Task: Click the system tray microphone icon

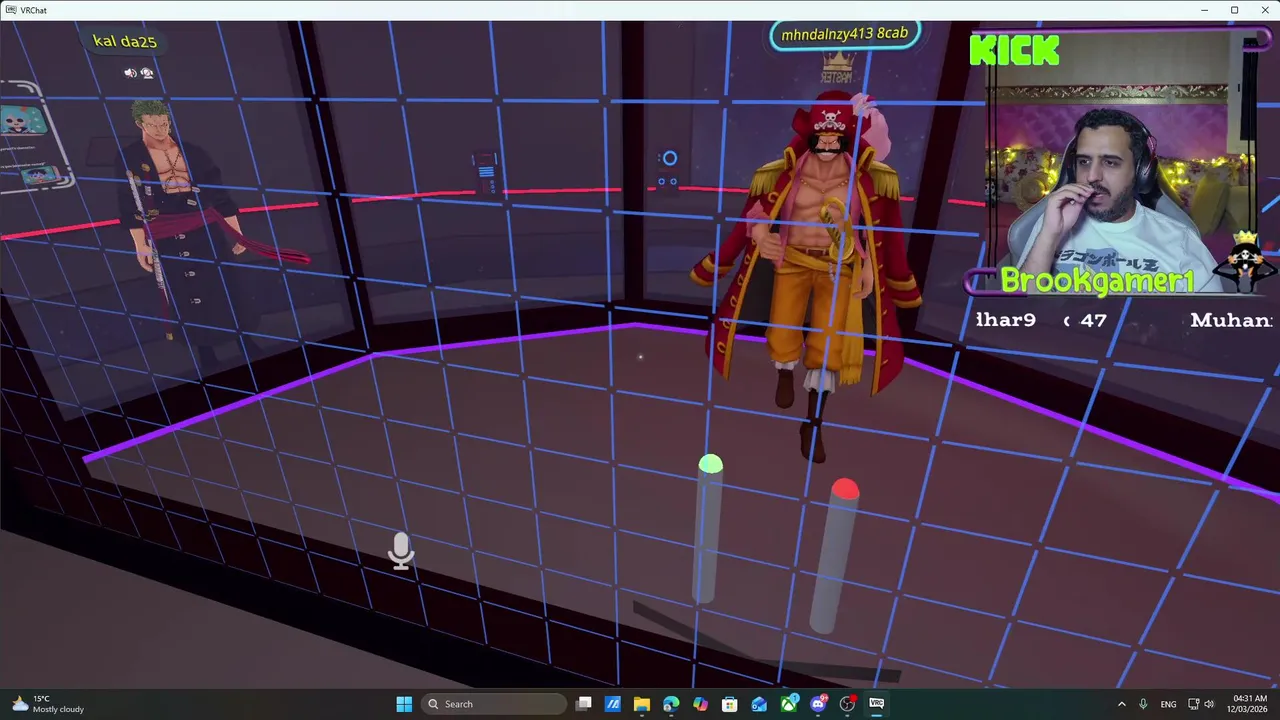Action: tap(1143, 704)
